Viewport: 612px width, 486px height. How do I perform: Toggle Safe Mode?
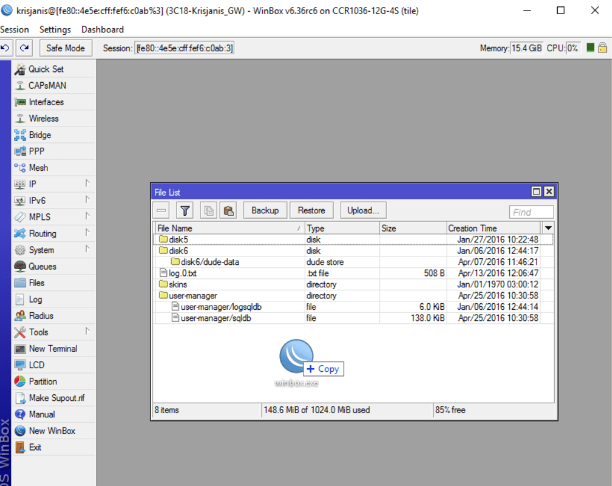66,48
